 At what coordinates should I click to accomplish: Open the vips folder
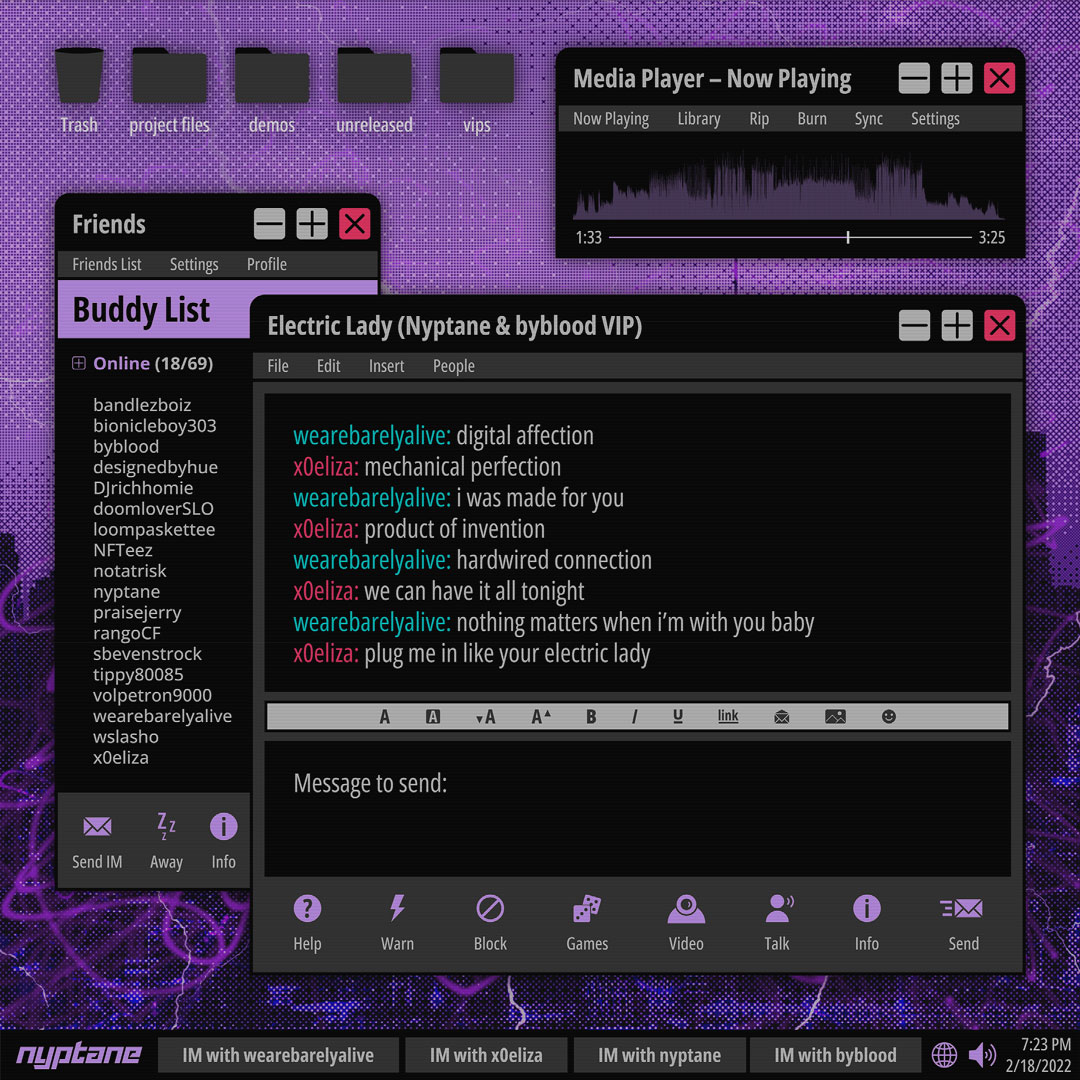[x=477, y=76]
